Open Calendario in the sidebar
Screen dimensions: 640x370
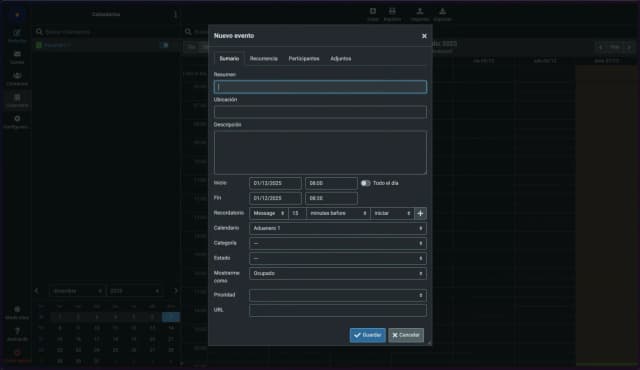(17, 100)
